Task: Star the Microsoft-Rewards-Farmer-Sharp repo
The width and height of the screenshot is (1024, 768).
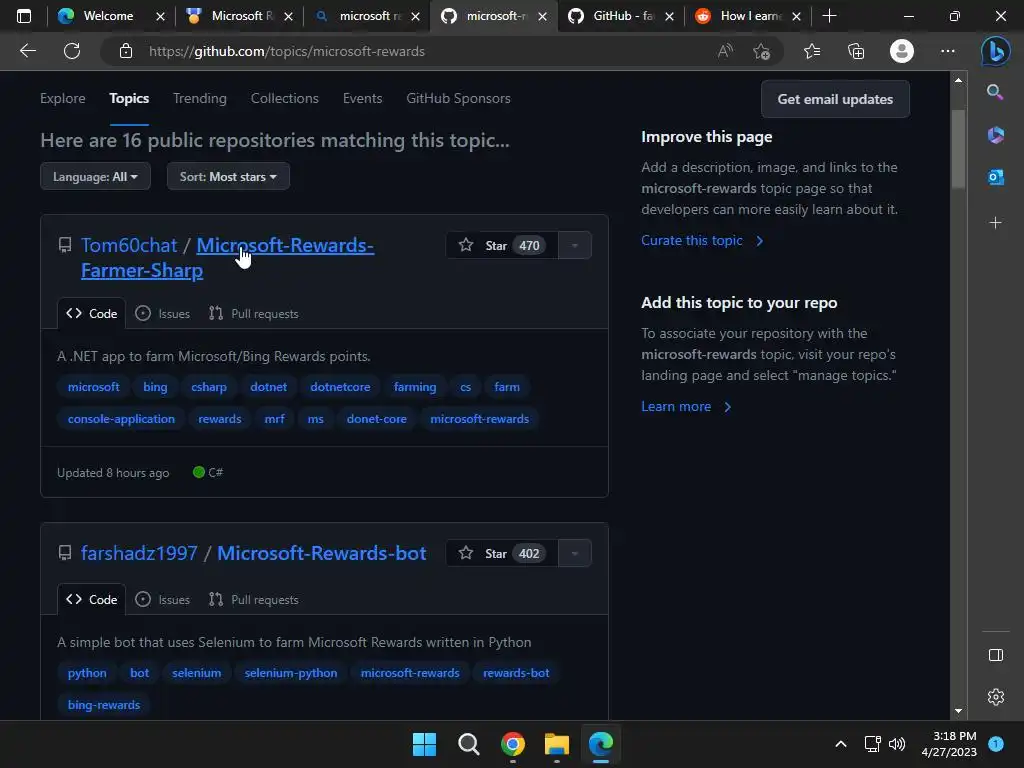Action: click(502, 246)
